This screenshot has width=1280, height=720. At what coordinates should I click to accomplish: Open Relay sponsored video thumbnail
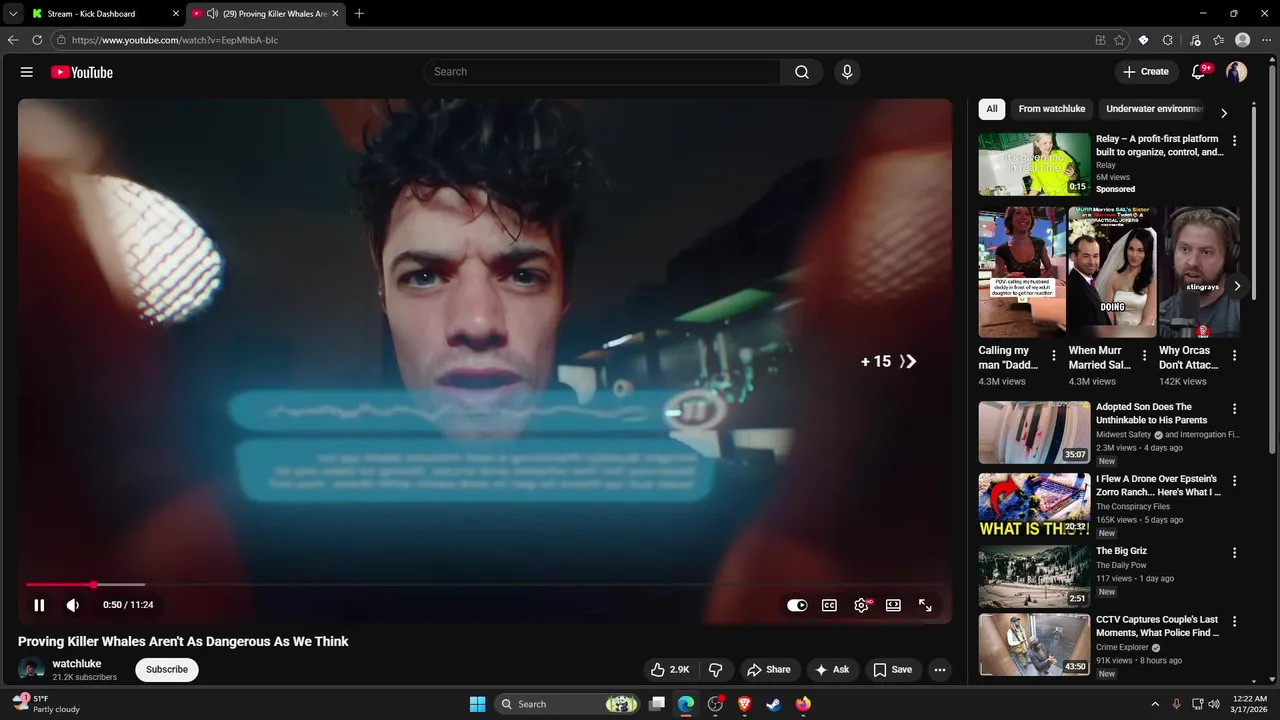point(1034,164)
